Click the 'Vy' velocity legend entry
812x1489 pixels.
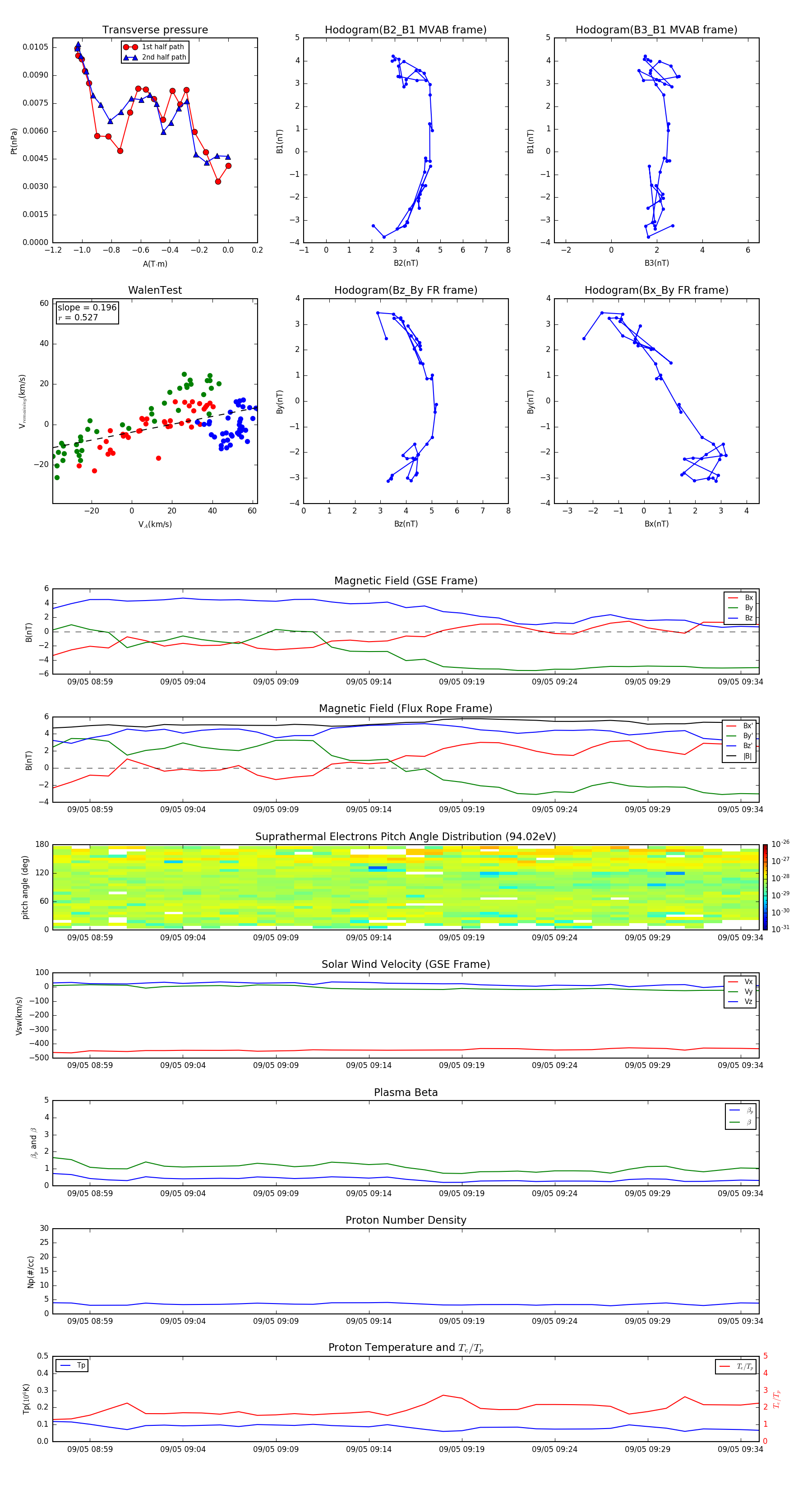point(740,992)
